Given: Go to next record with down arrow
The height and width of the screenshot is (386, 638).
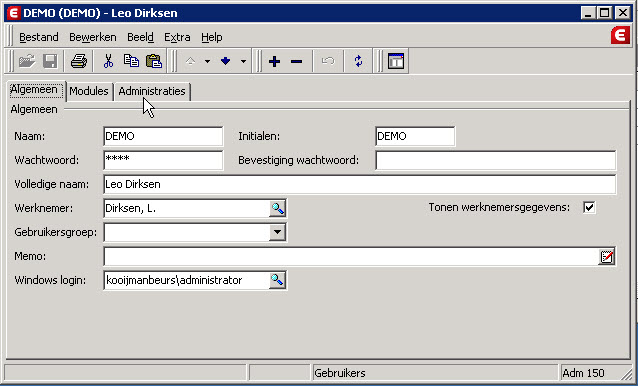Looking at the screenshot, I should click(x=225, y=61).
